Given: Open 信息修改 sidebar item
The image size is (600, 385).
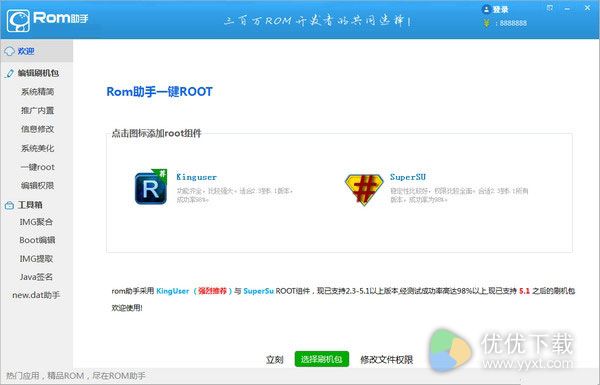Looking at the screenshot, I should (x=38, y=129).
